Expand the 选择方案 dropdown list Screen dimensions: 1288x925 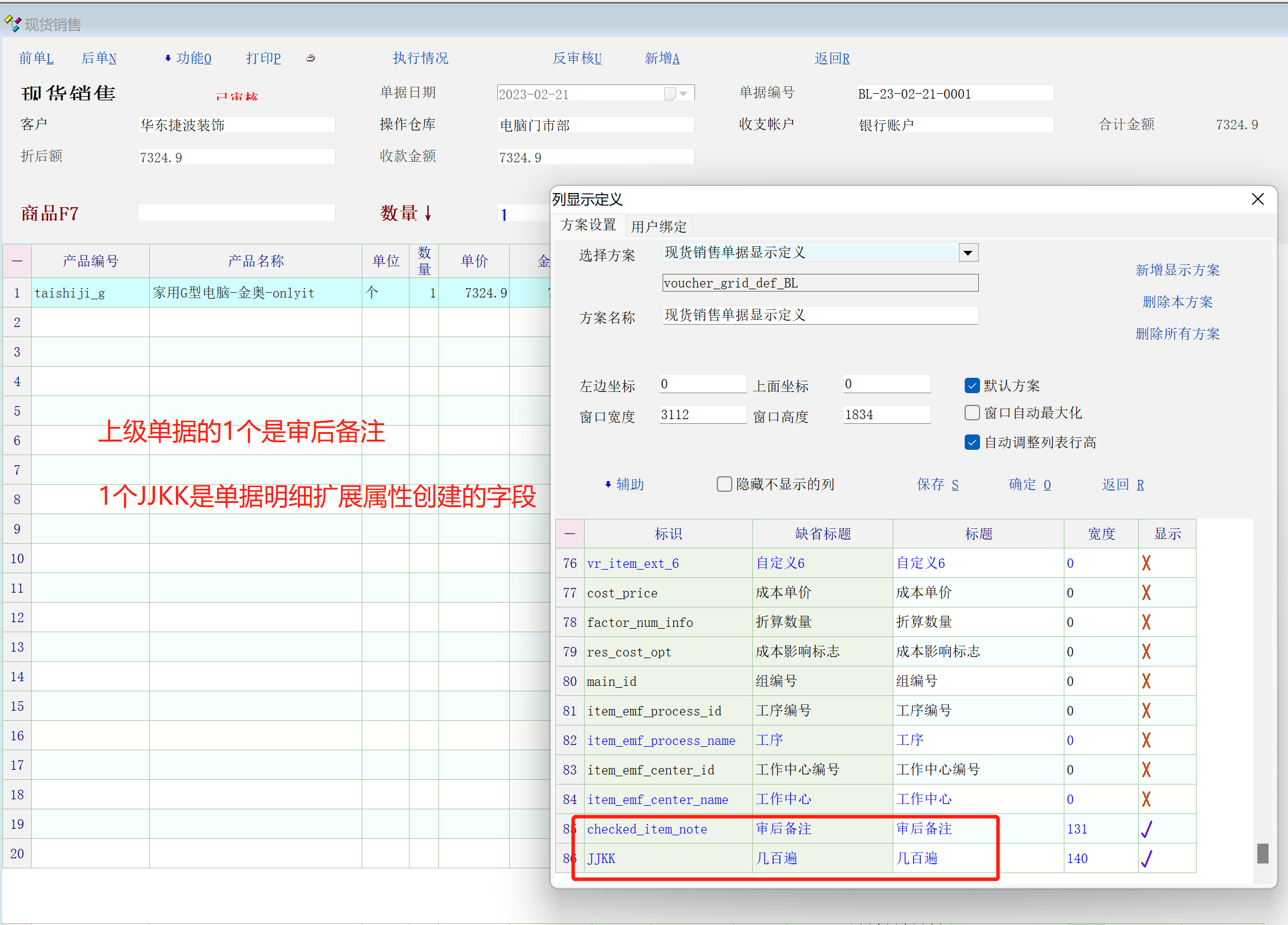point(968,253)
